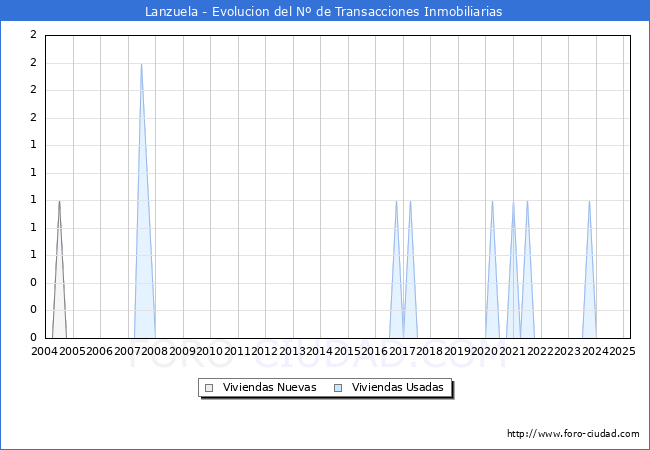
Task: Click the Viviendas Nuevas legend label
Action: (269, 387)
